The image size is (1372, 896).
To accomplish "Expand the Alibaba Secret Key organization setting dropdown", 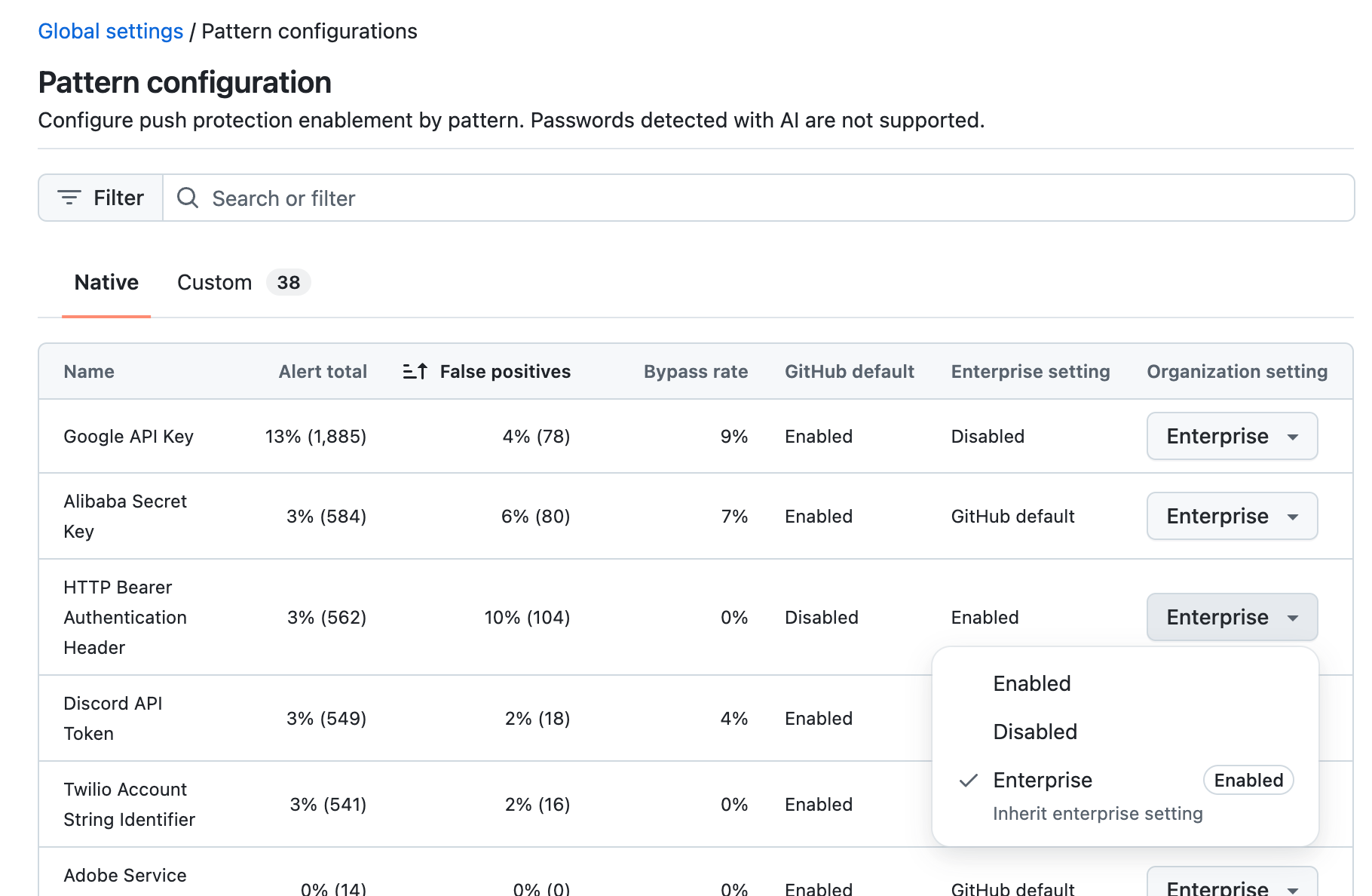I will pos(1232,516).
